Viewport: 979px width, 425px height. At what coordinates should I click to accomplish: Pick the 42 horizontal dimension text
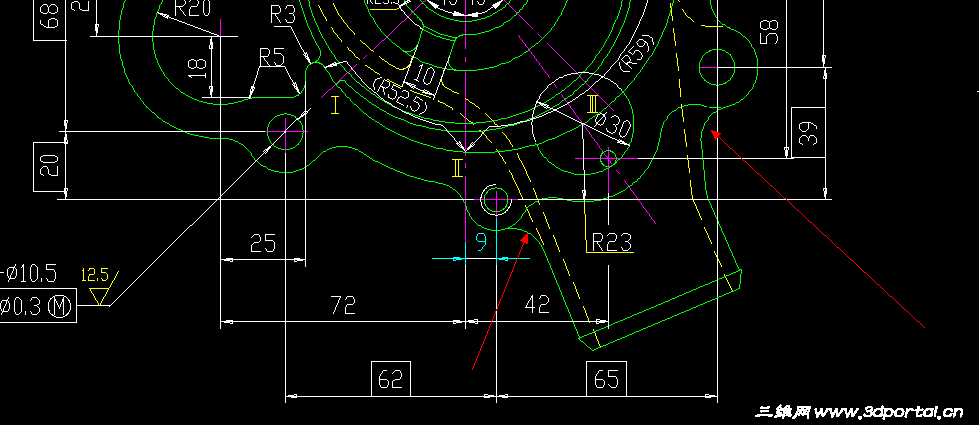(x=537, y=305)
